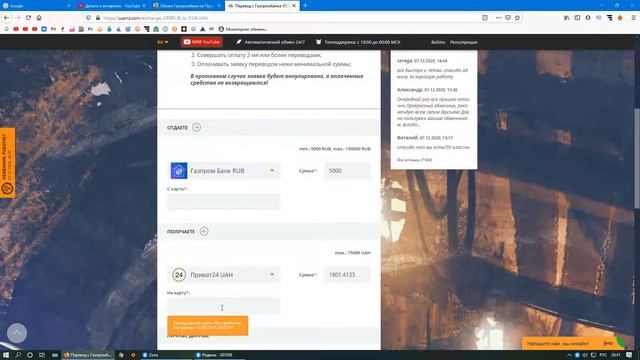Save page to Pocket

(508, 18)
